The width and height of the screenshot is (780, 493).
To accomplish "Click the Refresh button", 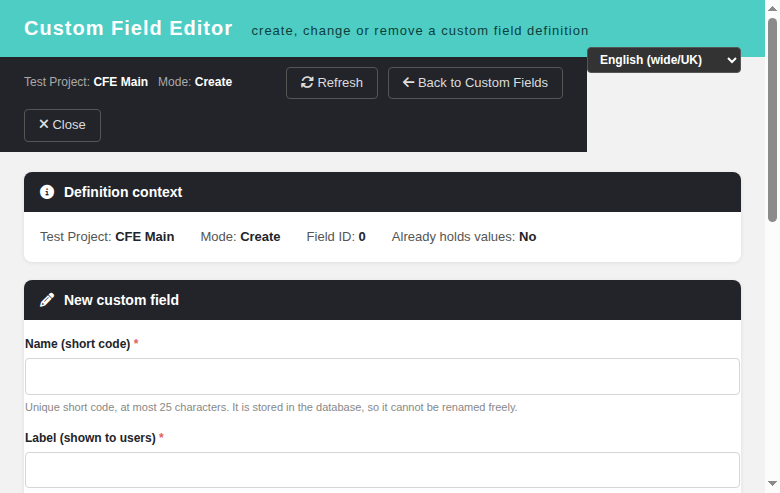I will click(332, 83).
